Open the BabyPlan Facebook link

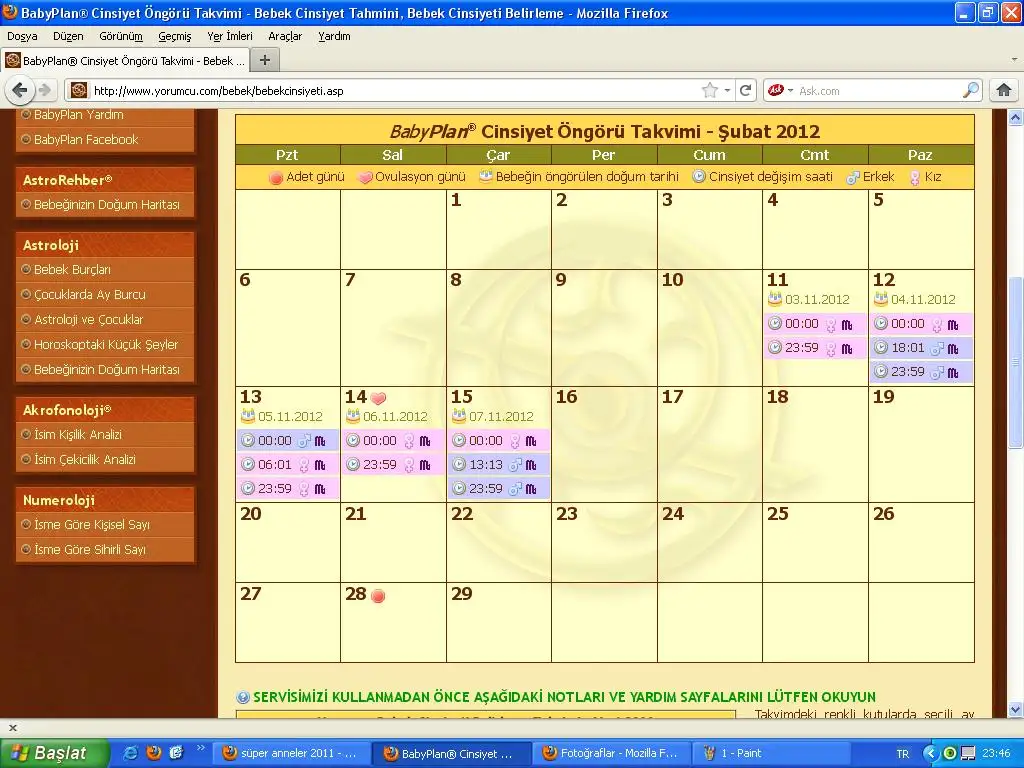(x=86, y=139)
